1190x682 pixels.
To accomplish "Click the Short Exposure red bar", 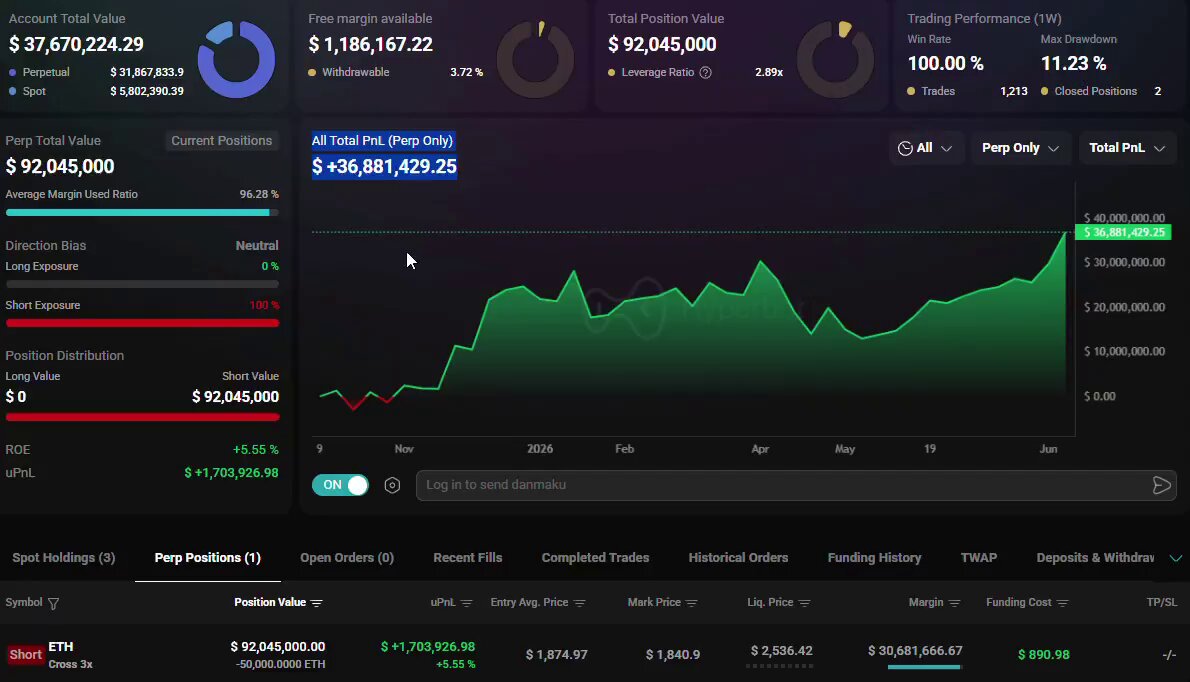I will click(x=142, y=323).
